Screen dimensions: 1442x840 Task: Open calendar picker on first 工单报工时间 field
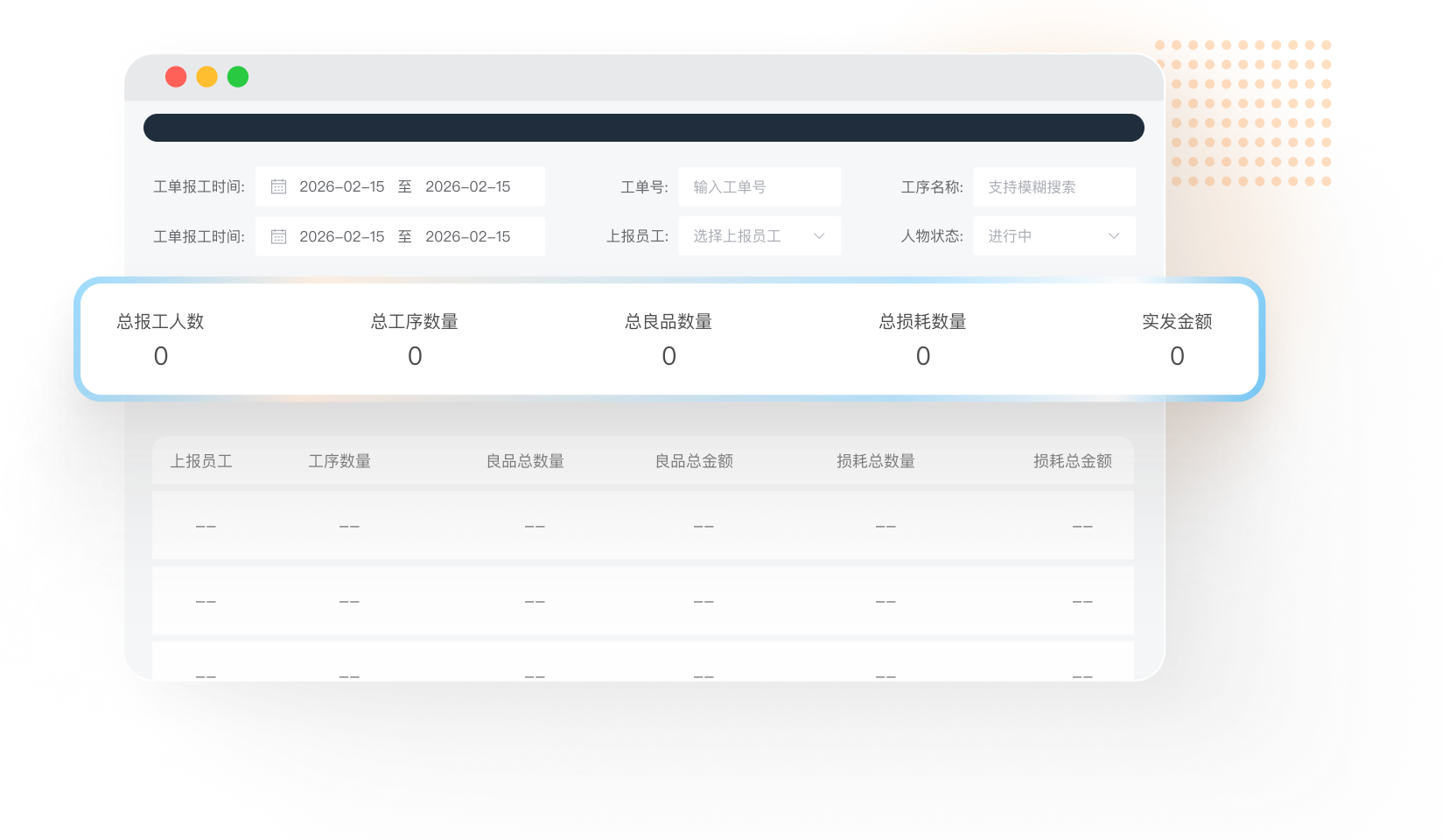[278, 186]
